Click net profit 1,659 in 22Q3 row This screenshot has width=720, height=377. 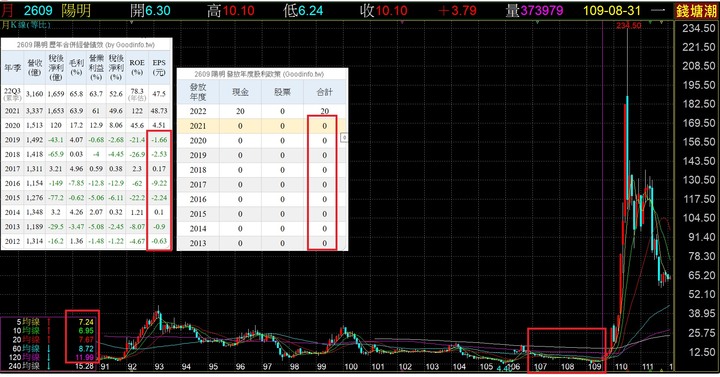[x=56, y=94]
